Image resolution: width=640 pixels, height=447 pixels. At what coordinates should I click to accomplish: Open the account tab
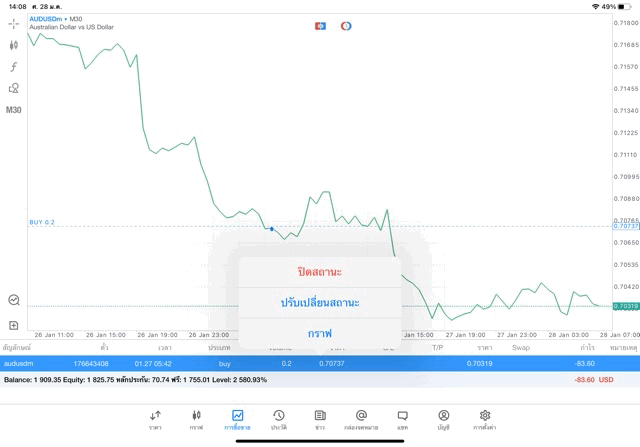[x=443, y=419]
